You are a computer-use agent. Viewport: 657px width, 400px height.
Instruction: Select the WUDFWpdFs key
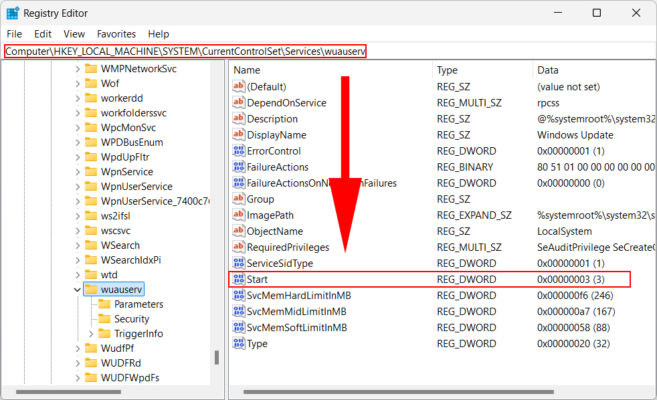coord(130,378)
